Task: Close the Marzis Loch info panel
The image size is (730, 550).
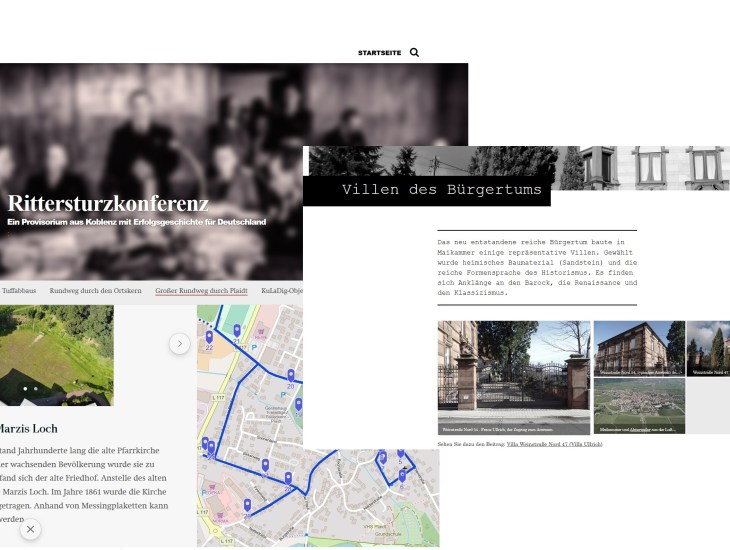Action: click(x=30, y=529)
